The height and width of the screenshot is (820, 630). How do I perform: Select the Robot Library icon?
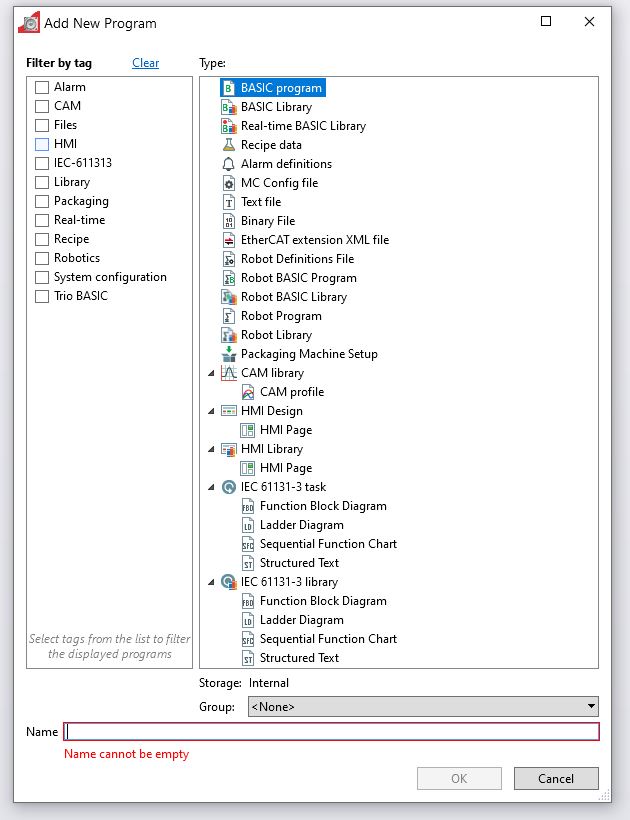(228, 335)
